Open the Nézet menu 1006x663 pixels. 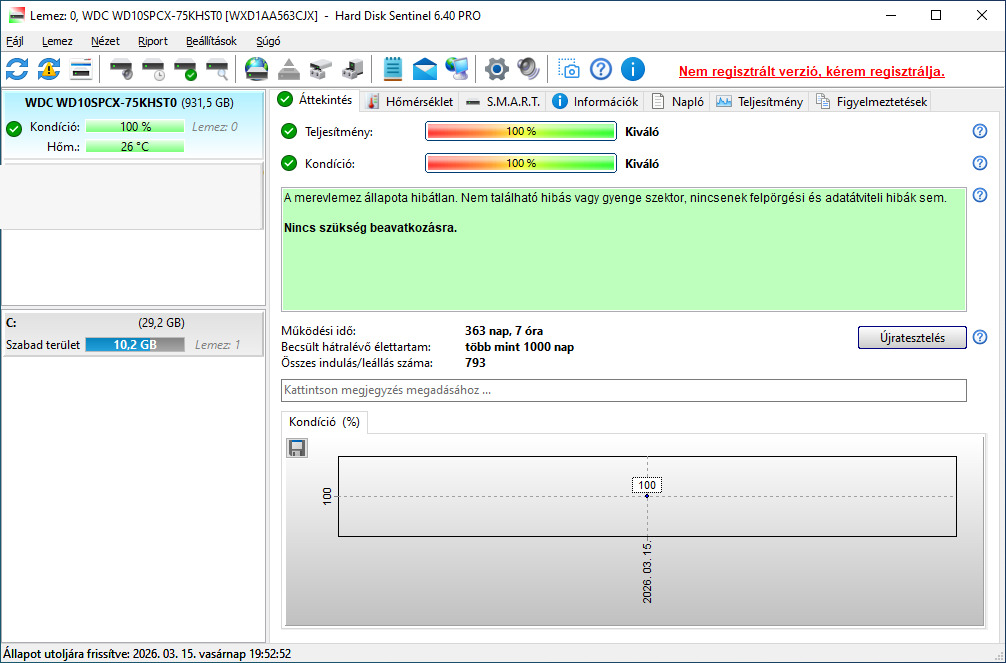pyautogui.click(x=105, y=41)
